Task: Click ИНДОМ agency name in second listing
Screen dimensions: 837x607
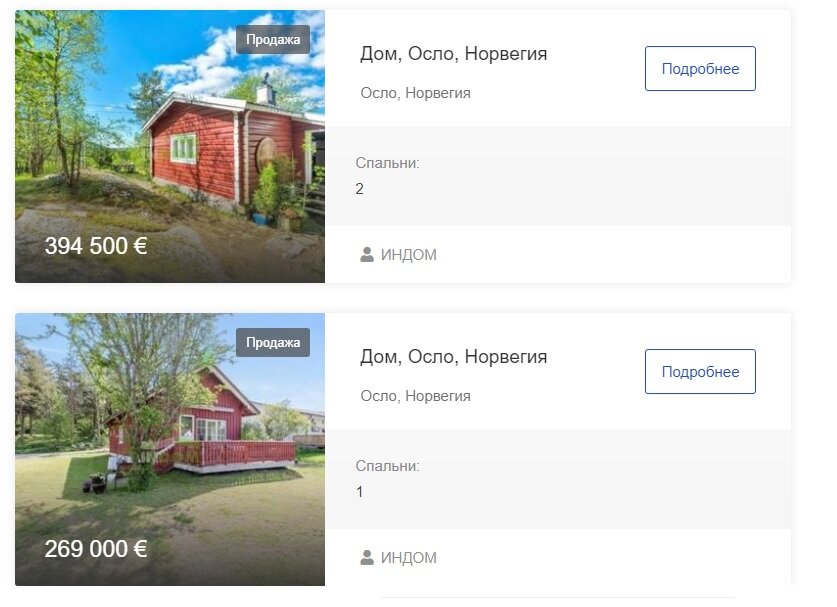Action: click(x=408, y=557)
